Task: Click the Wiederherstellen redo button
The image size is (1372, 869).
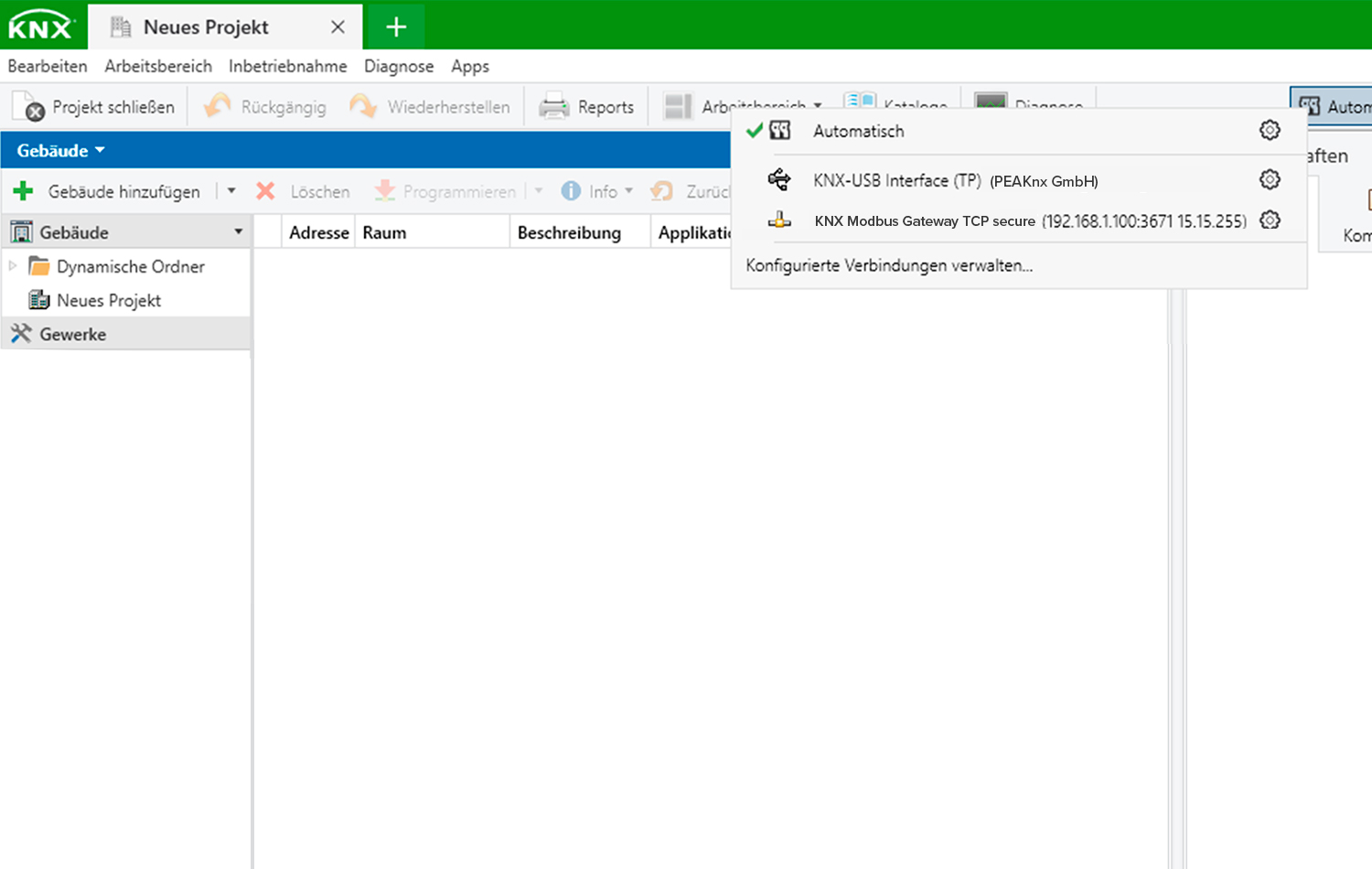Action: point(430,107)
